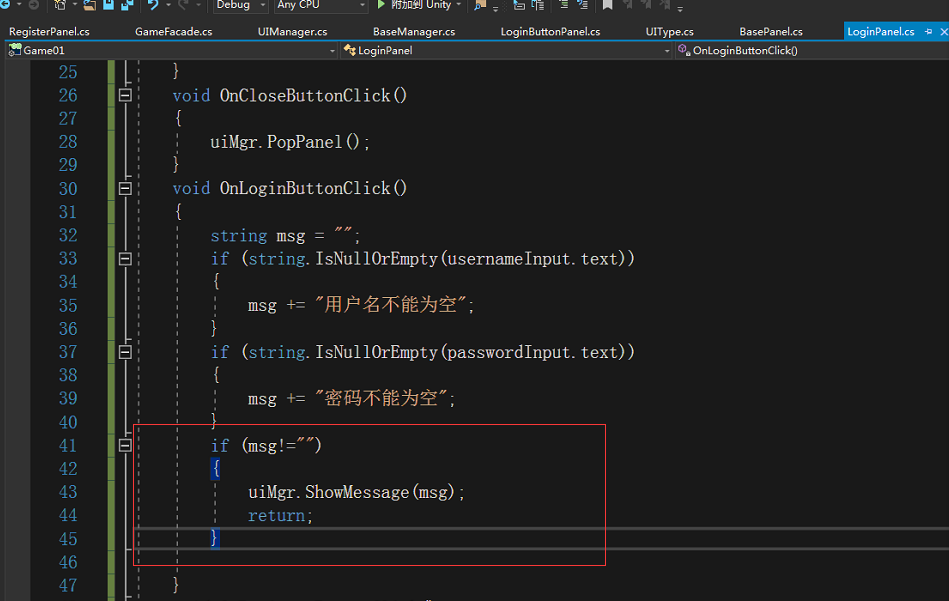Image resolution: width=949 pixels, height=601 pixels.
Task: Click the highlighted opening brace on line 42
Action: 215,469
